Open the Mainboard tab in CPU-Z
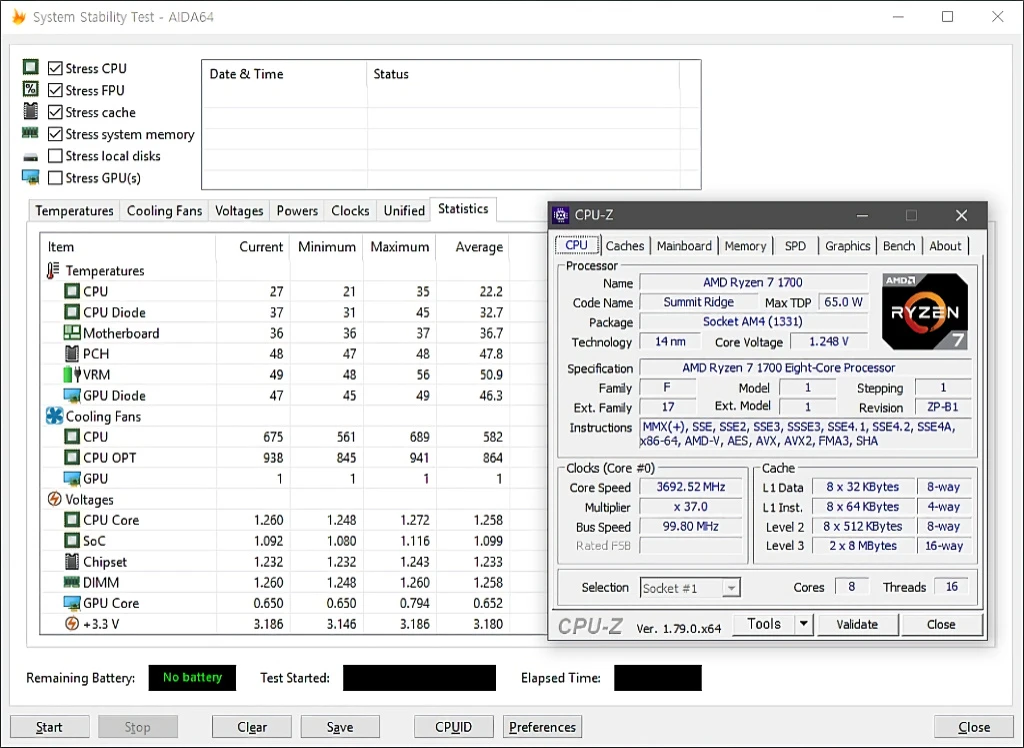This screenshot has width=1024, height=748. coord(684,246)
